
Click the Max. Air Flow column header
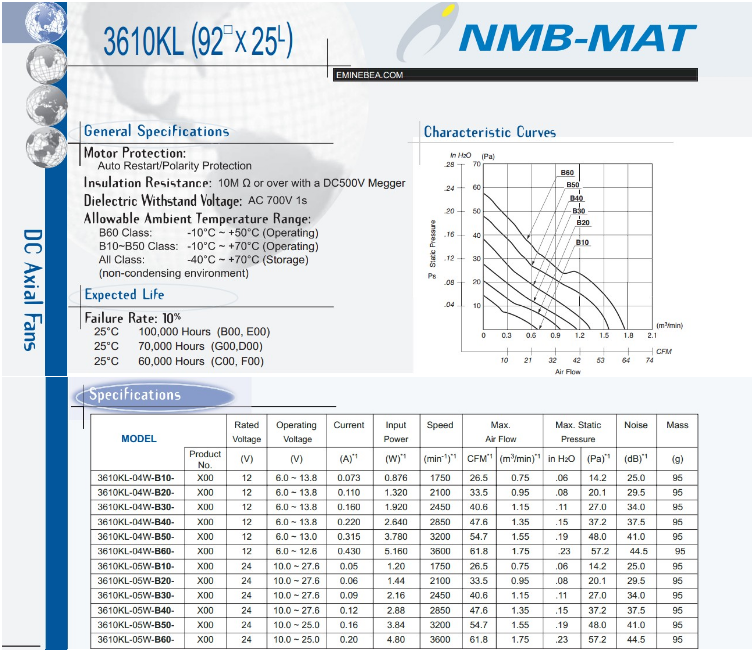[500, 432]
